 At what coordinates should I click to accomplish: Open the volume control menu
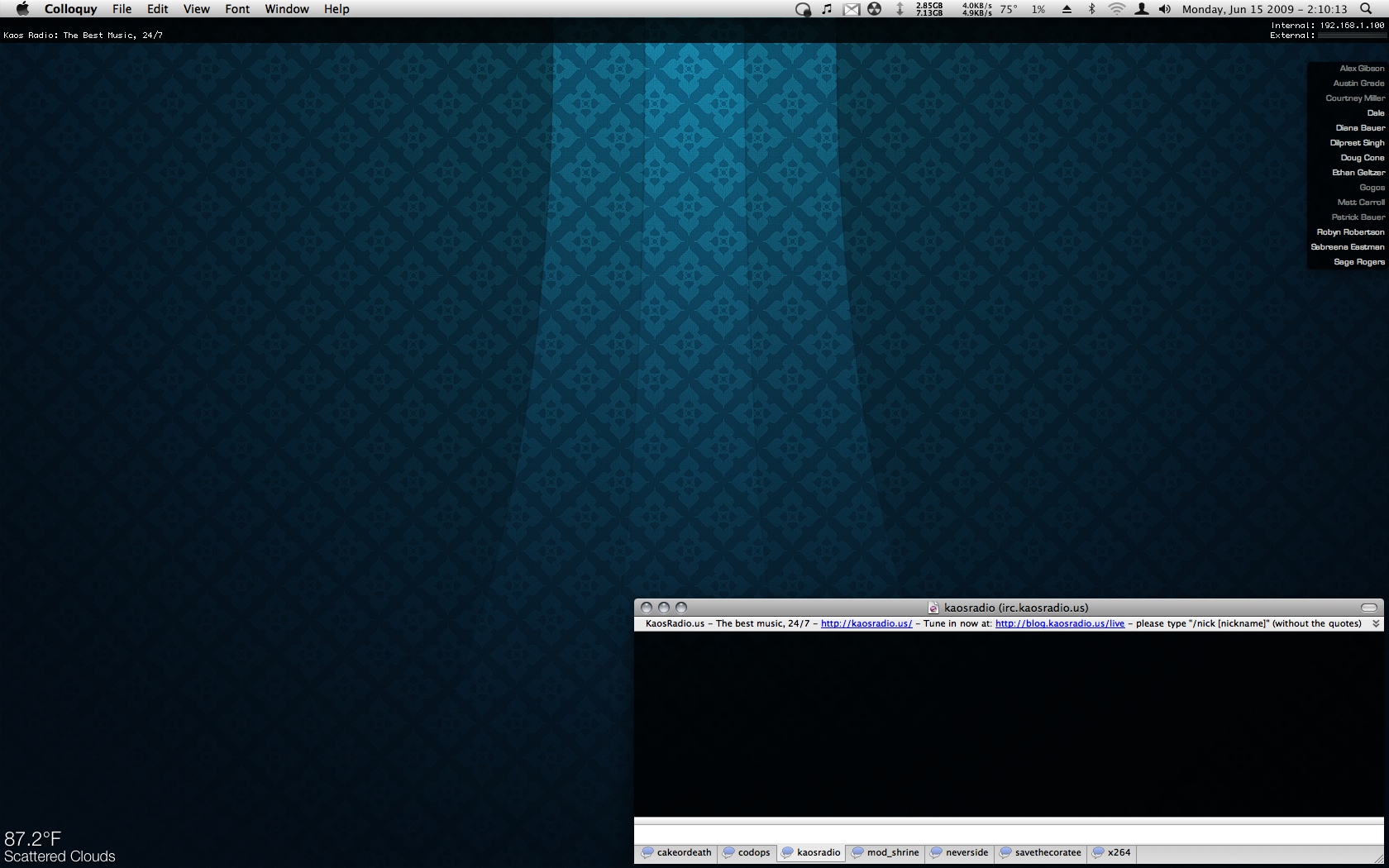[x=1165, y=9]
